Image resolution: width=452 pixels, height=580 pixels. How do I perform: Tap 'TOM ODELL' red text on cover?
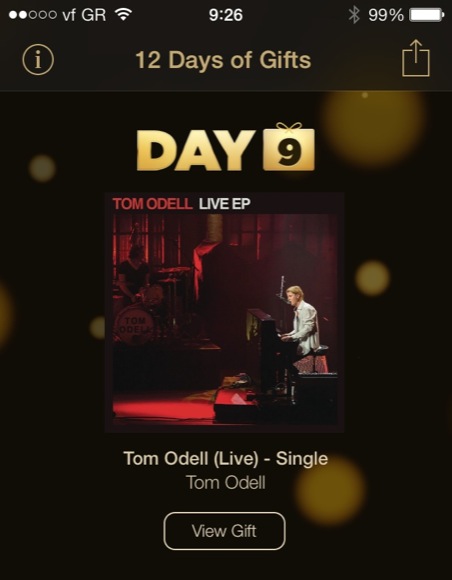pyautogui.click(x=152, y=204)
